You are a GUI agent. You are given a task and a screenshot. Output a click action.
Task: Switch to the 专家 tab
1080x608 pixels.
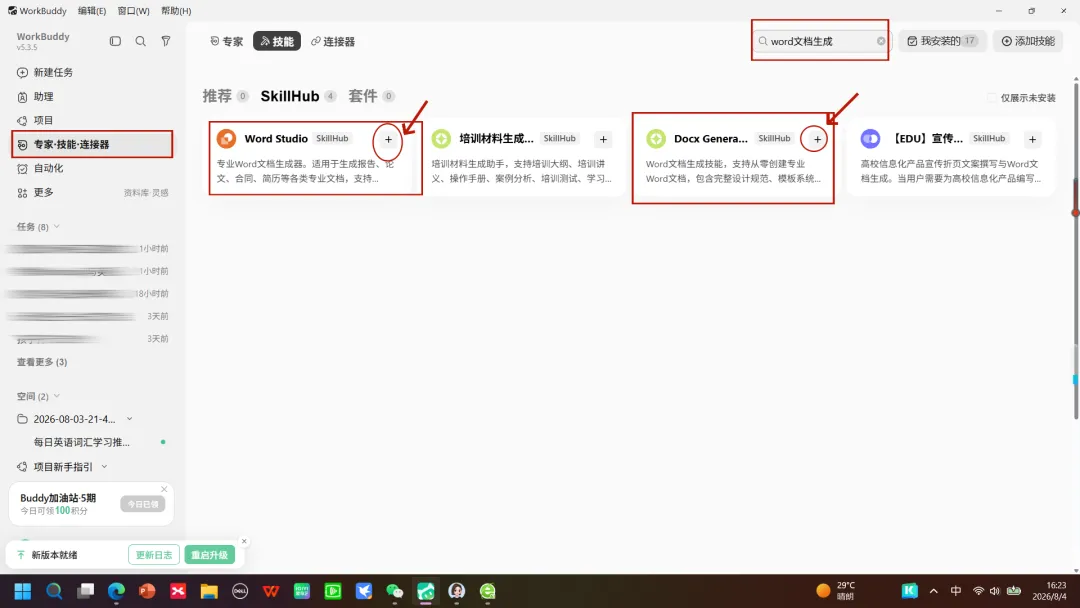[x=227, y=41]
